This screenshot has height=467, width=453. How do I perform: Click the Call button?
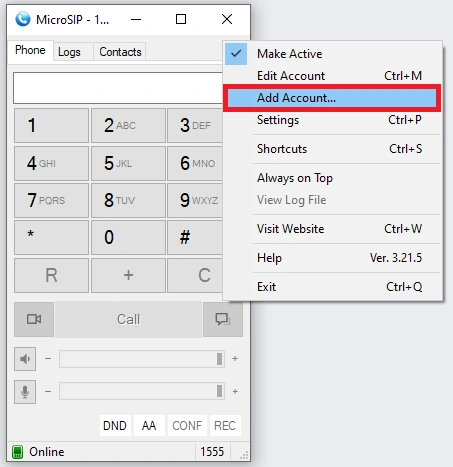coord(129,319)
